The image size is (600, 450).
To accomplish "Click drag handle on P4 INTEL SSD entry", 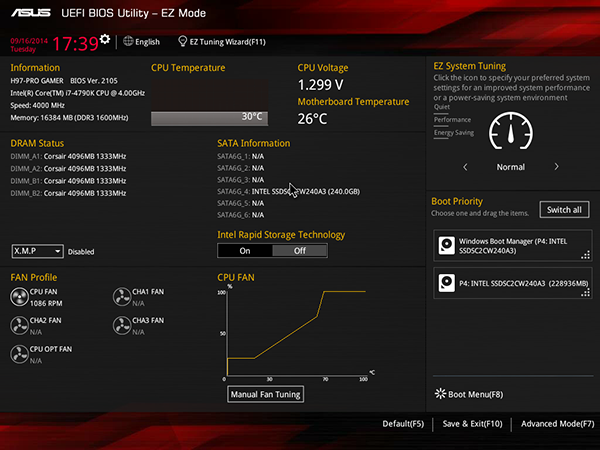I will tap(585, 293).
